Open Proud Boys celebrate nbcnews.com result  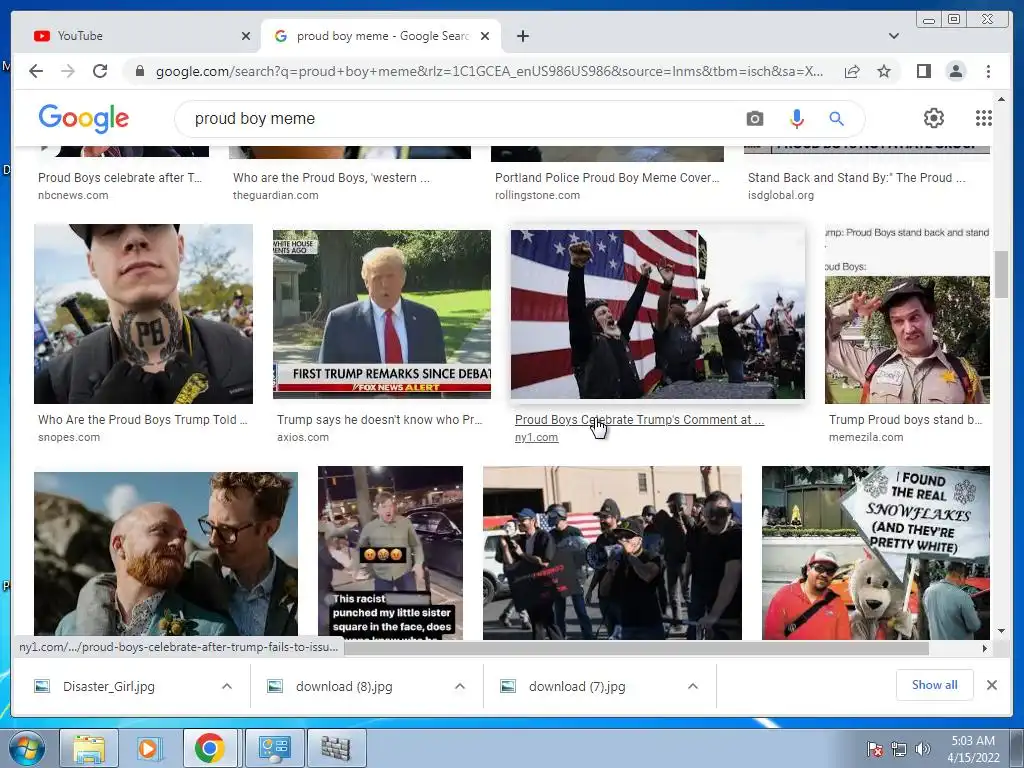[120, 178]
